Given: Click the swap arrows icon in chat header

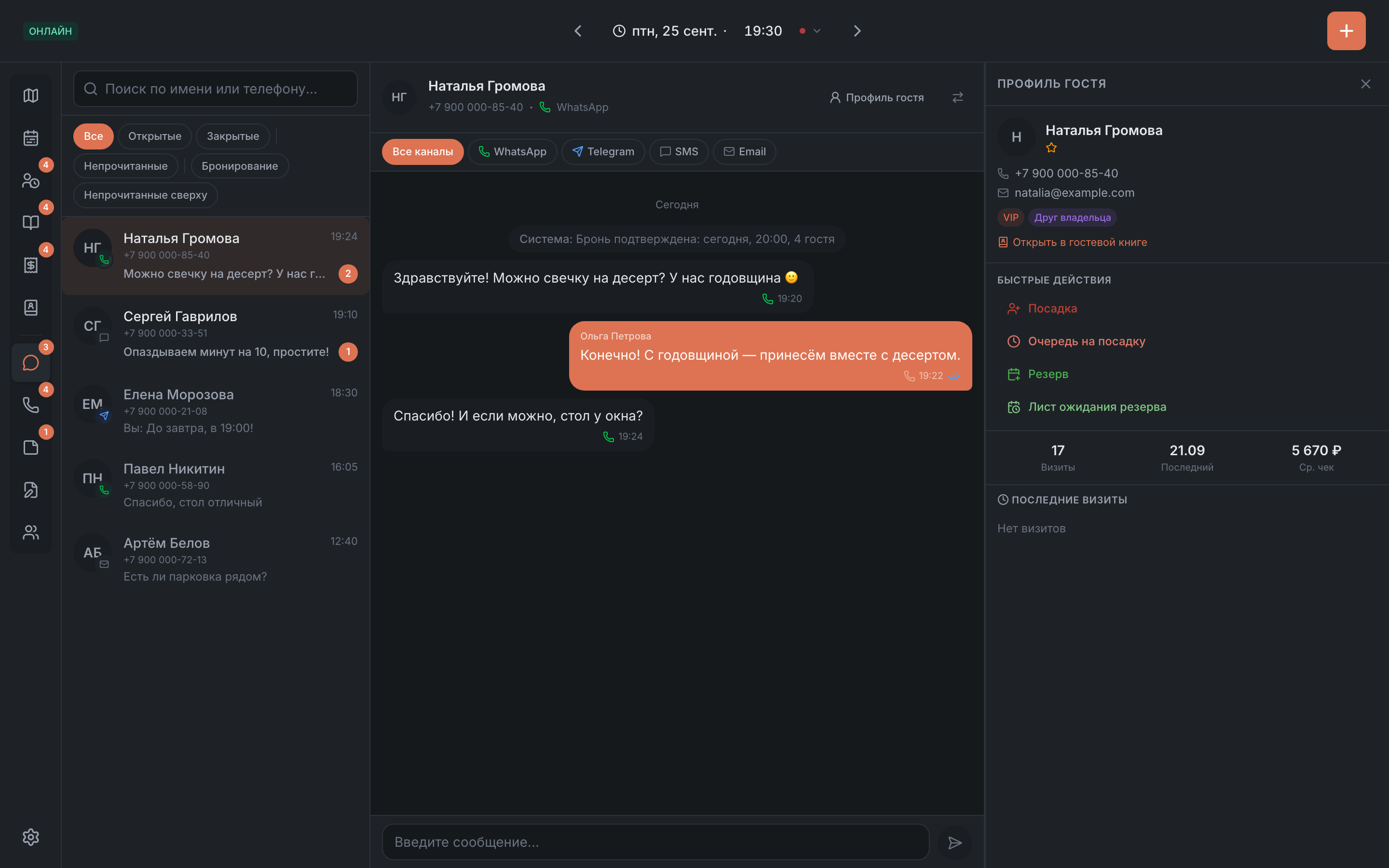Looking at the screenshot, I should coord(957,97).
